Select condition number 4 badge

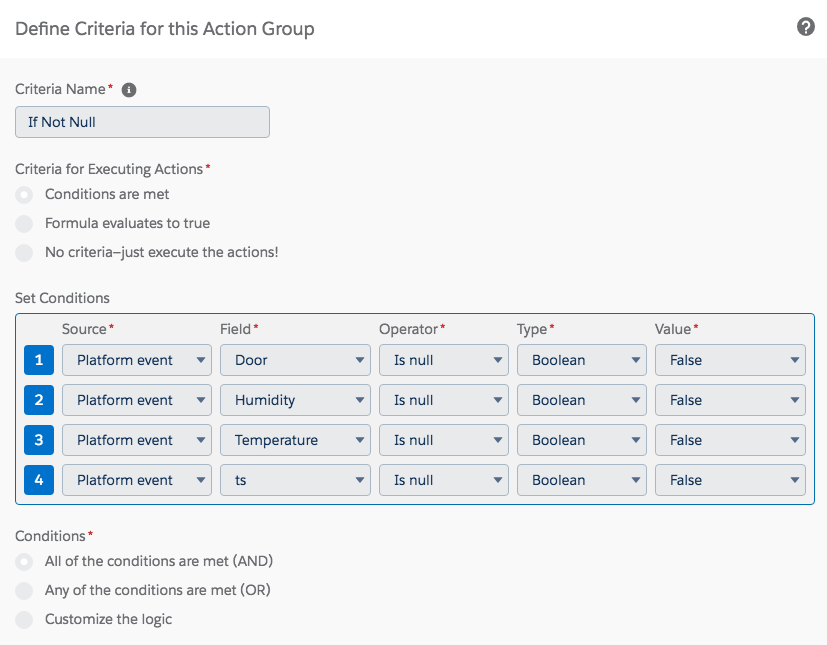[39, 480]
